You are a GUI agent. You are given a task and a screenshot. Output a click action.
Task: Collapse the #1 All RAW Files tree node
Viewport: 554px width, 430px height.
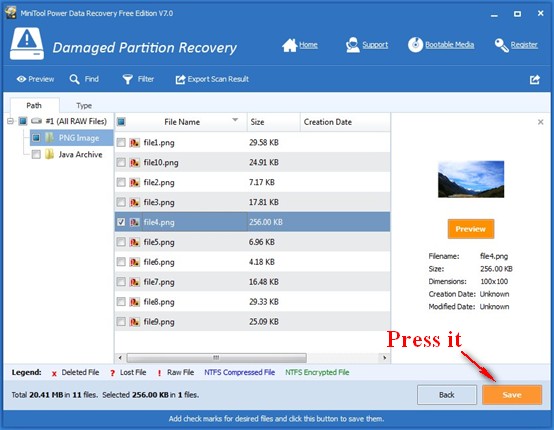point(10,121)
